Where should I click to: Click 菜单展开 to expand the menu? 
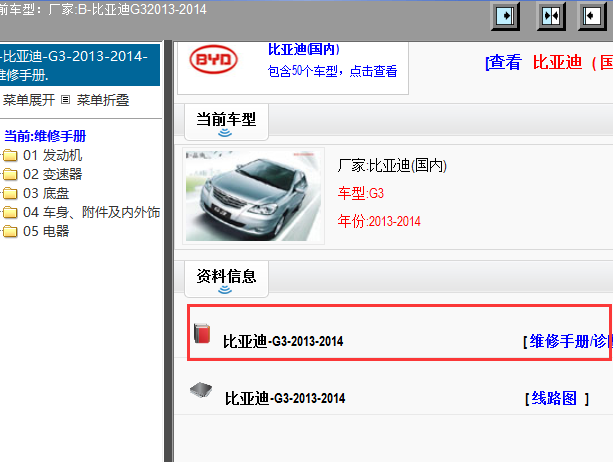[29, 100]
